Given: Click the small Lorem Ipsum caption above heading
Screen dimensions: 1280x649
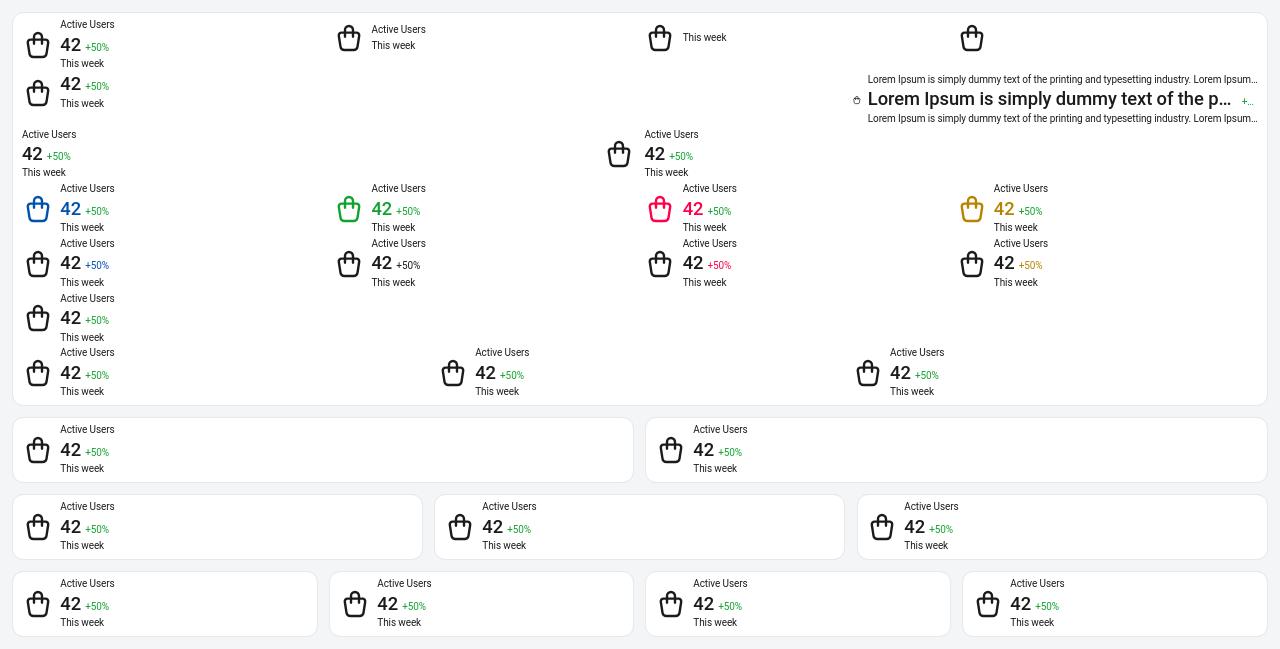Looking at the screenshot, I should (x=1062, y=79).
